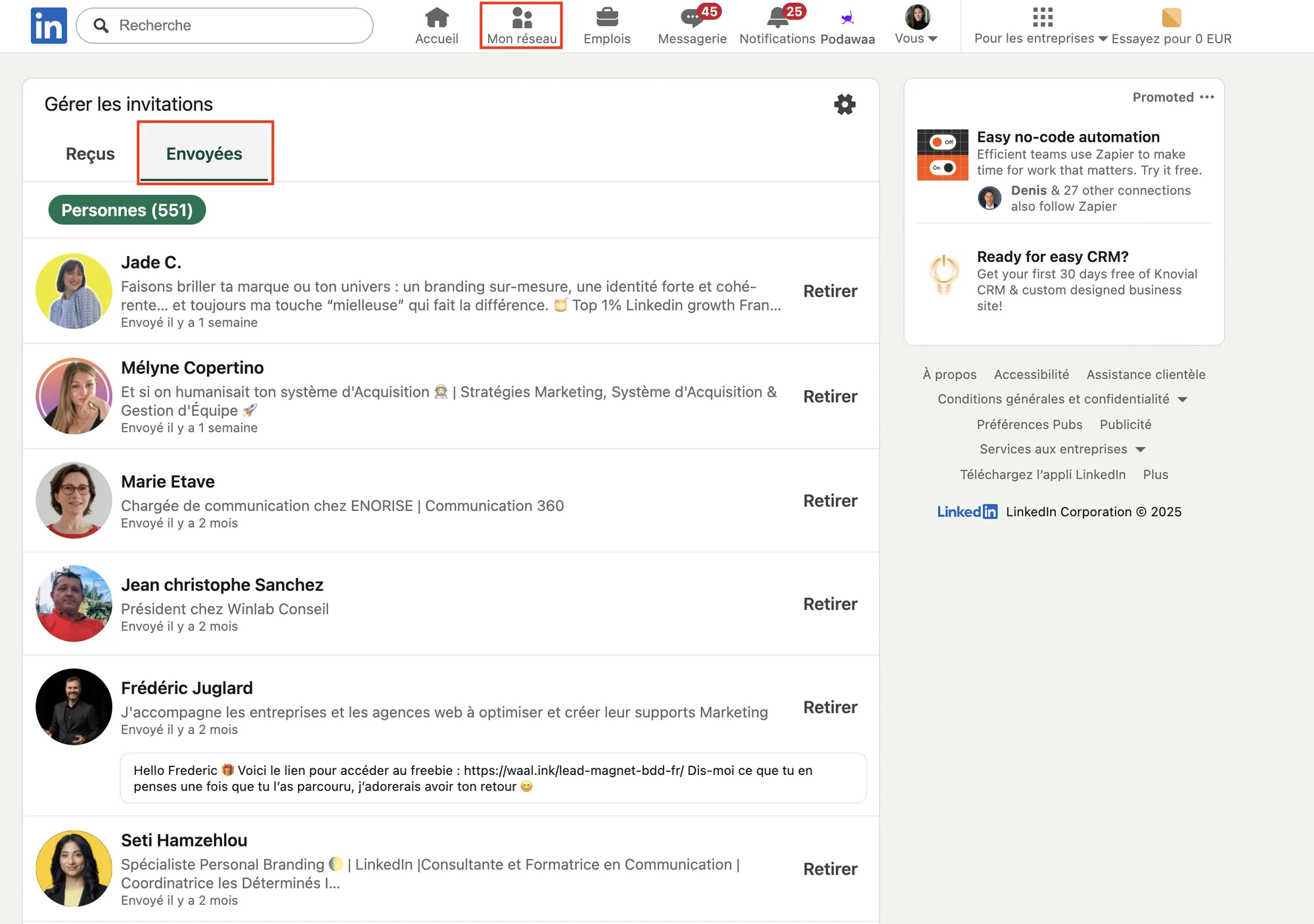
Task: Click the LinkedIn logo icon
Action: pos(49,26)
